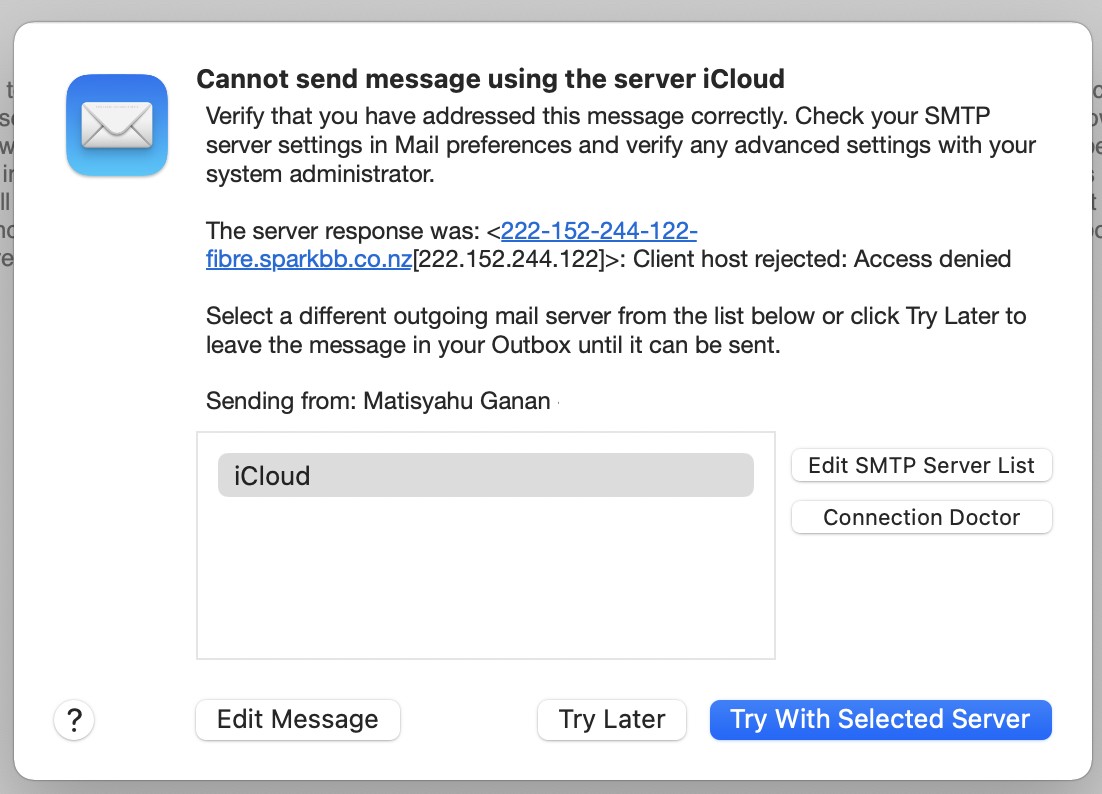Click the "Client host rejected: Access denied" text
1102x794 pixels.
click(822, 260)
